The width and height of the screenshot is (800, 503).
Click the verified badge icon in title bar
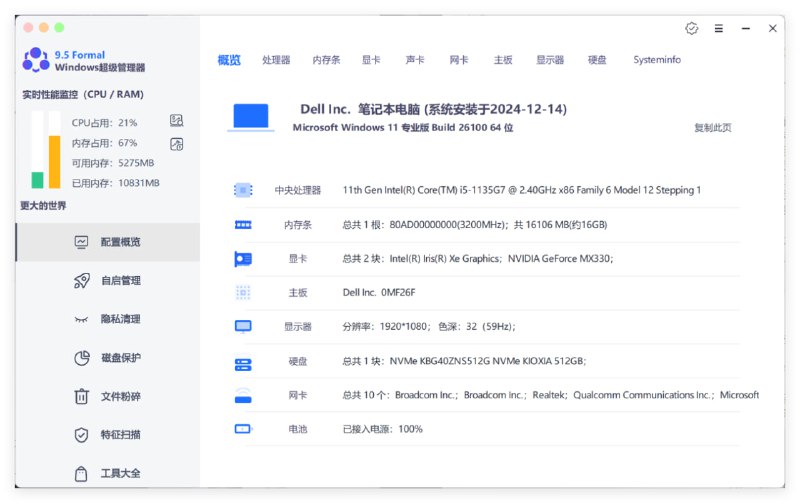[x=692, y=29]
